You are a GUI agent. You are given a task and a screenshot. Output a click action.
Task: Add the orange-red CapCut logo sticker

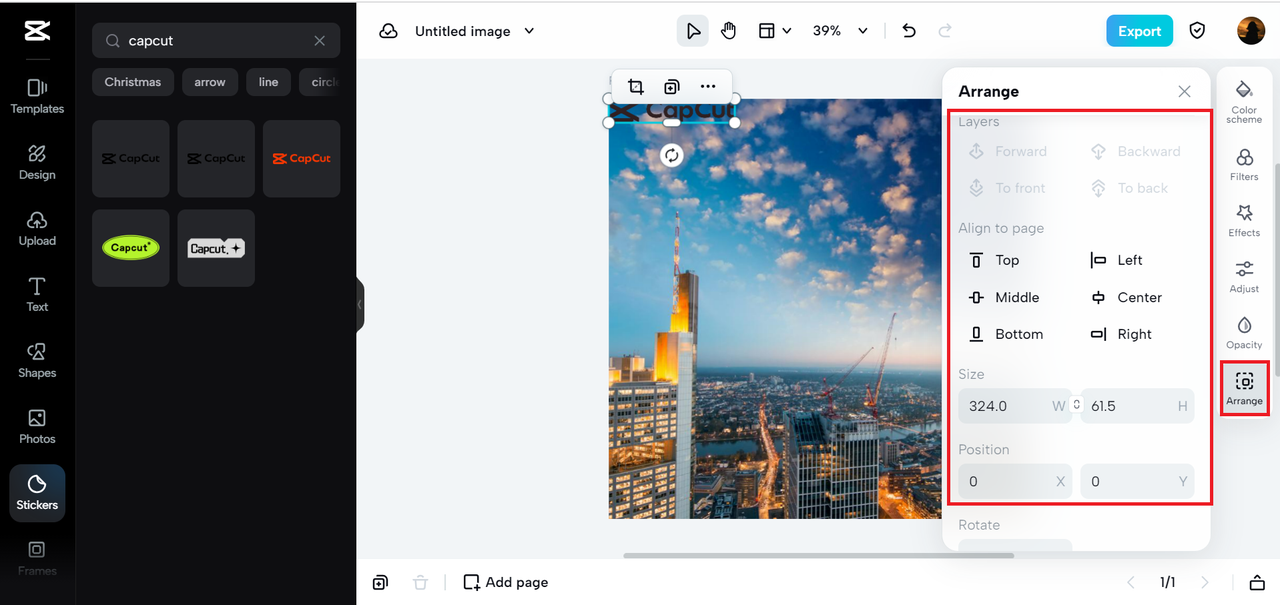coord(302,159)
